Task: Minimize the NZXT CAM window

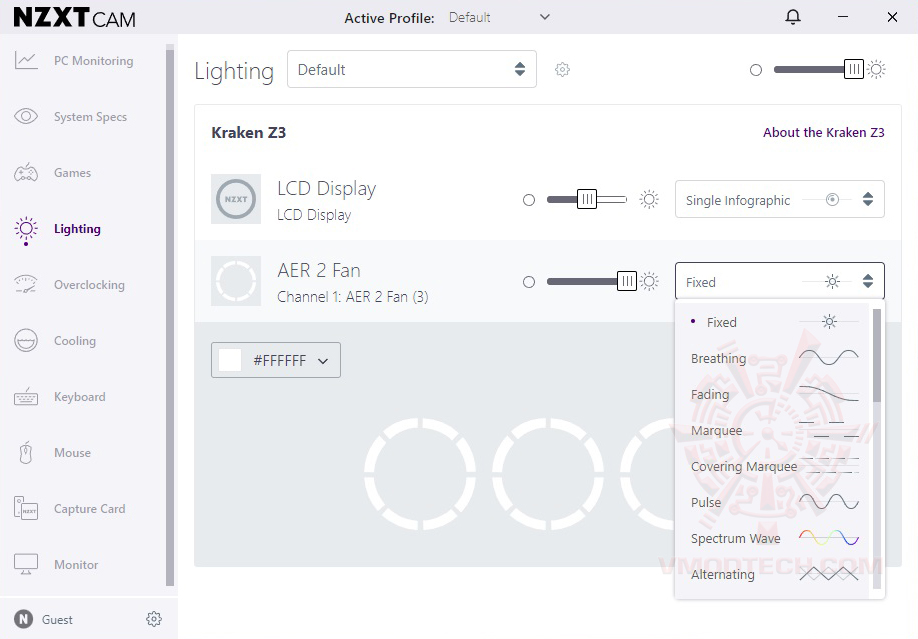Action: pos(842,18)
